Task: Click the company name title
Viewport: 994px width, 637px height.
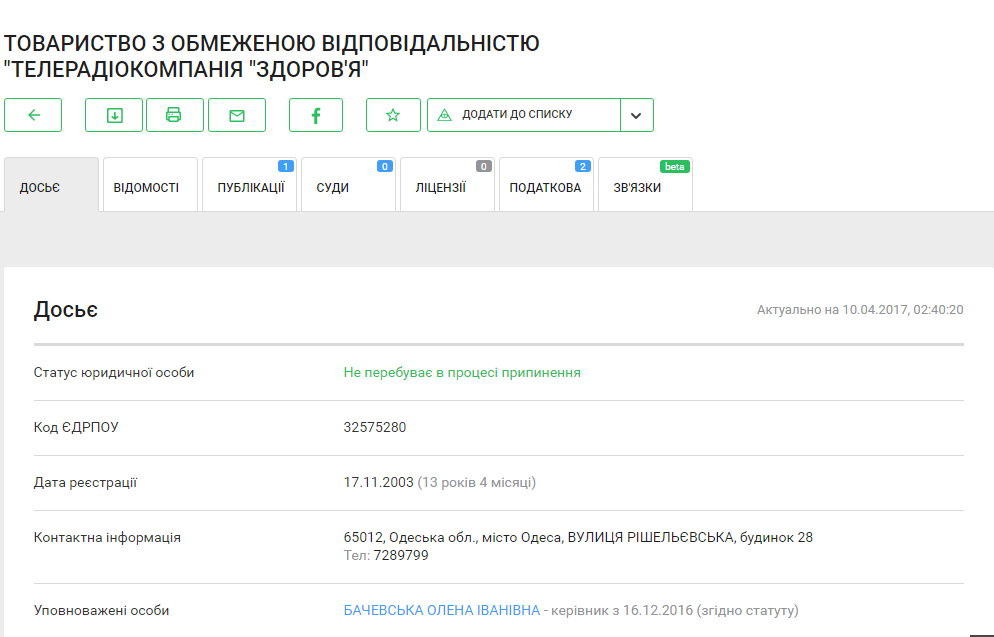Action: tap(271, 56)
